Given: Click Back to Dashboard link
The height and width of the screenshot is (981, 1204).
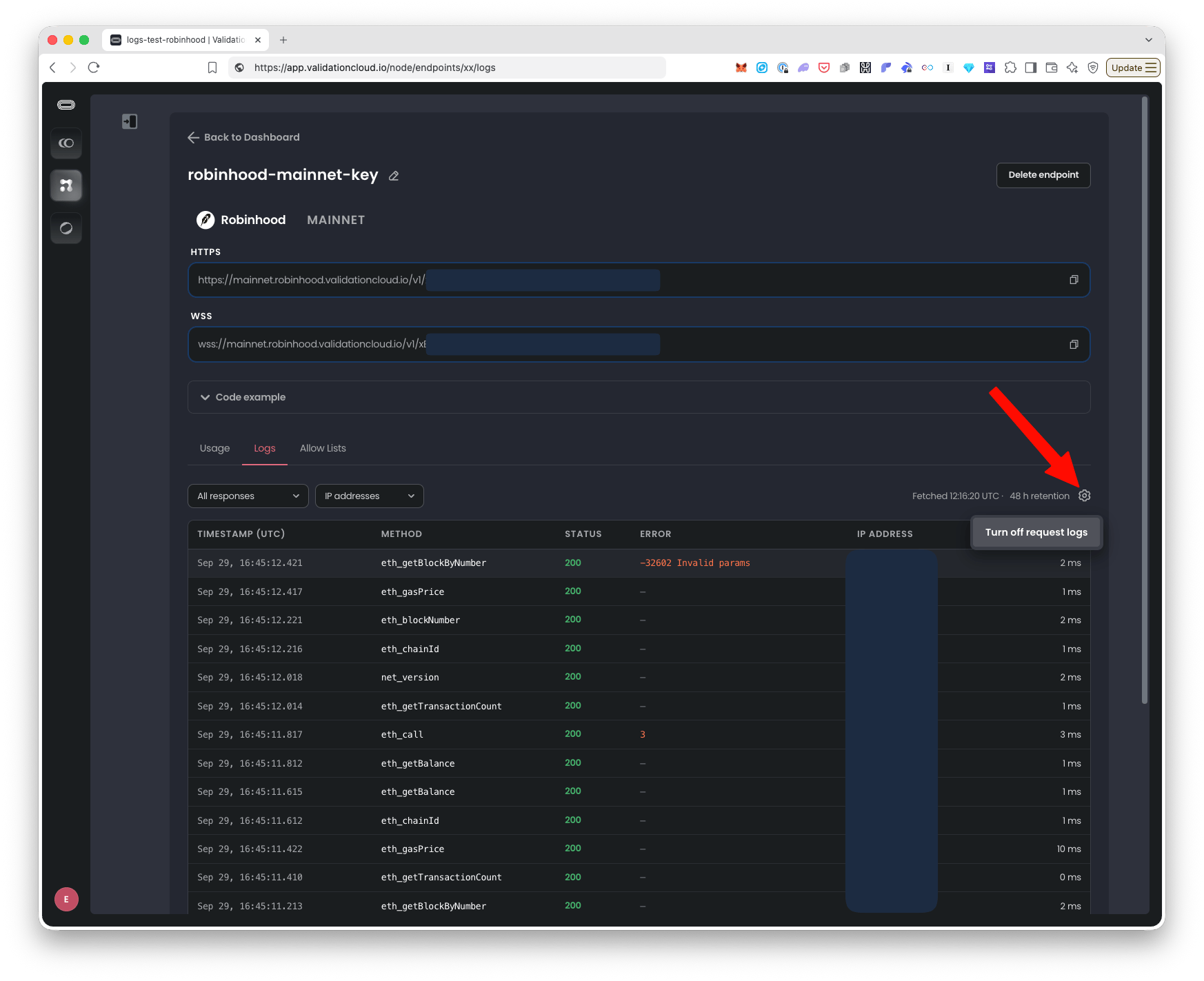Looking at the screenshot, I should click(x=243, y=137).
